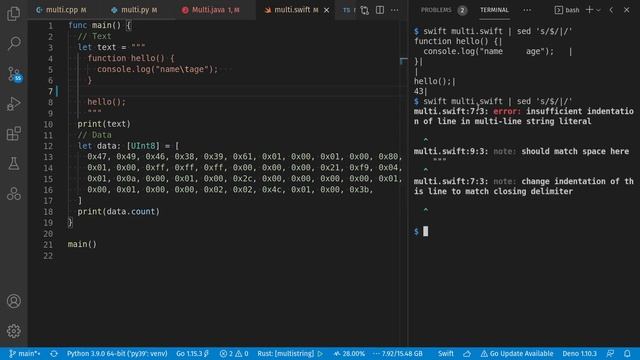Switch to the PROBLEMS panel tab
The image size is (640, 360).
pos(436,10)
